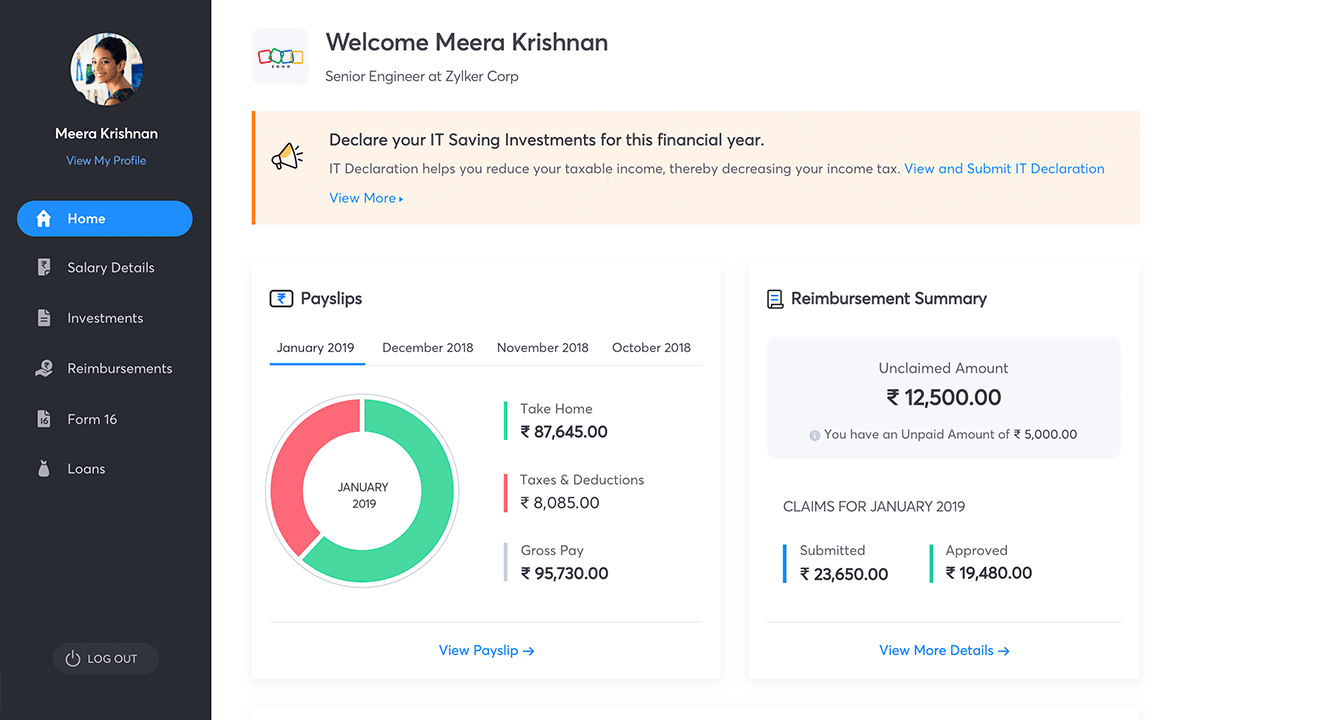Click the megaphone announcement icon
The height and width of the screenshot is (720, 1320).
pos(287,157)
